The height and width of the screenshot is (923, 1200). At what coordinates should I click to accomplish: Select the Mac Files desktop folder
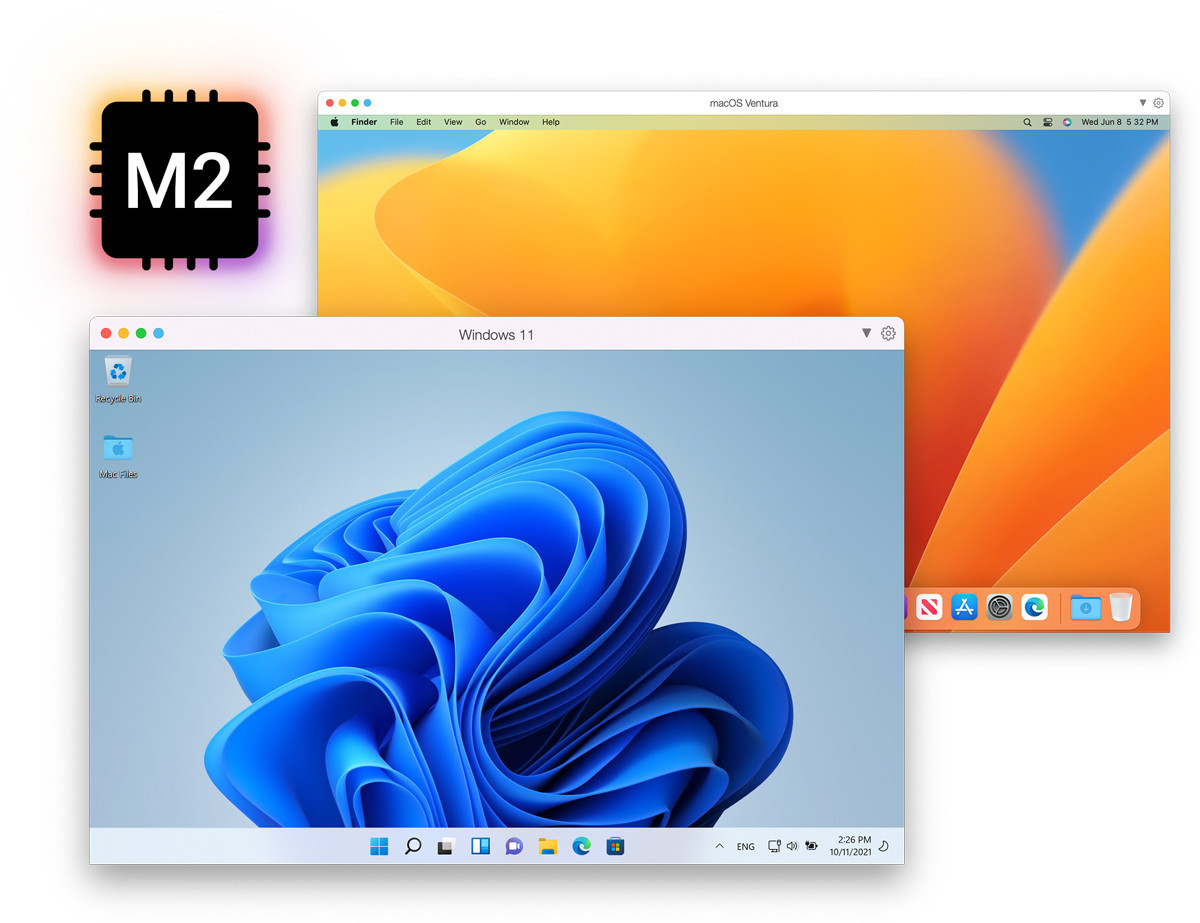click(118, 455)
